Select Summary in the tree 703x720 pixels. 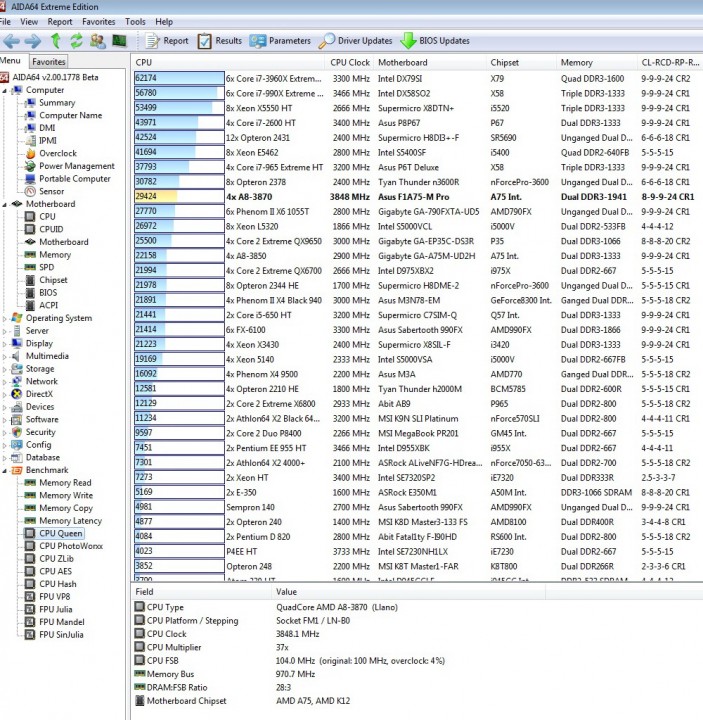pos(57,103)
